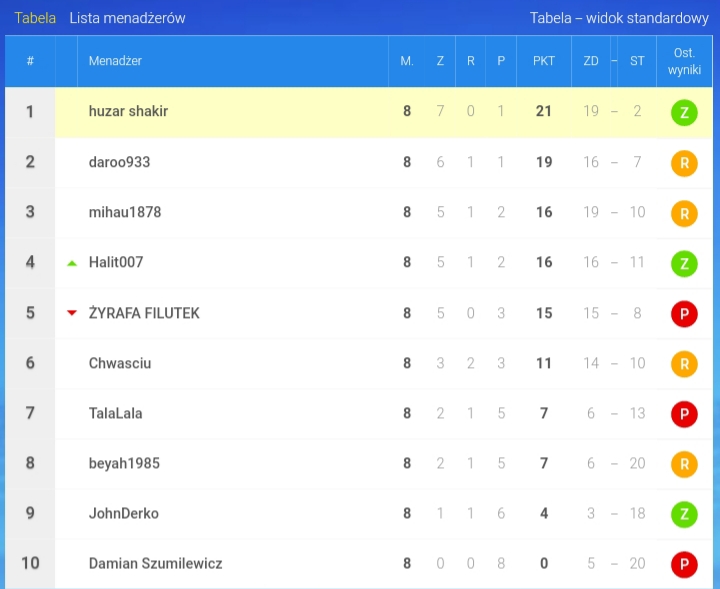Screen dimensions: 720x589
Task: Click green Z result icon for Halit007
Action: pyautogui.click(x=684, y=264)
